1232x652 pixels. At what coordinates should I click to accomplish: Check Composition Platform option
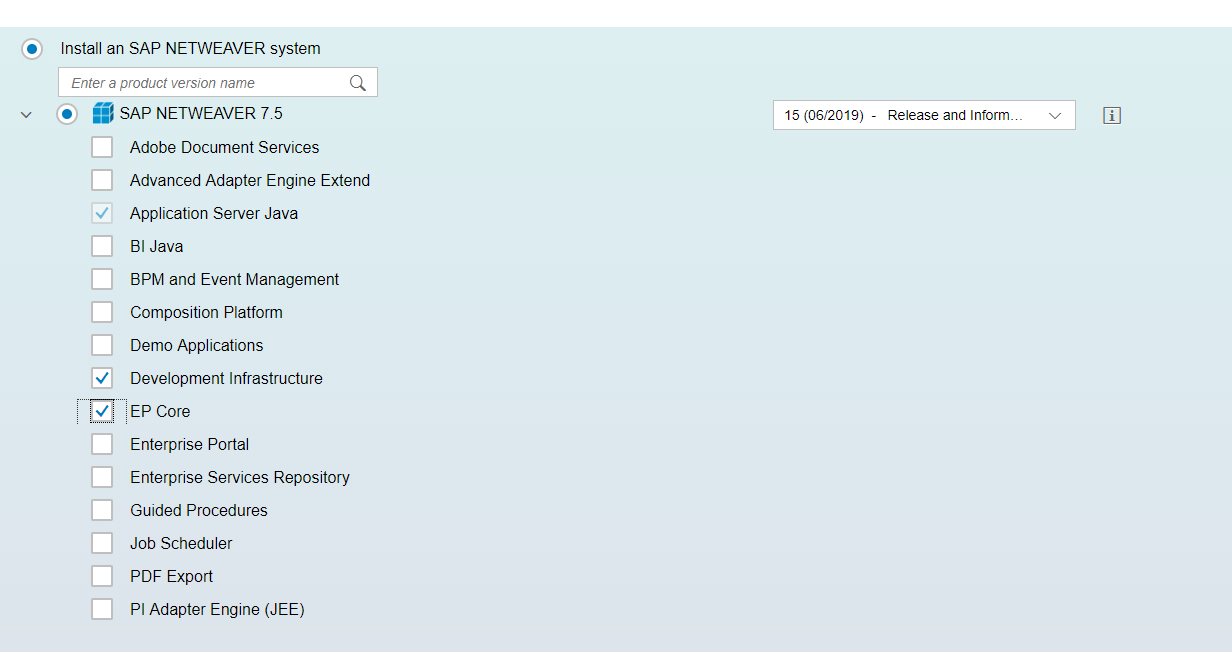[102, 312]
